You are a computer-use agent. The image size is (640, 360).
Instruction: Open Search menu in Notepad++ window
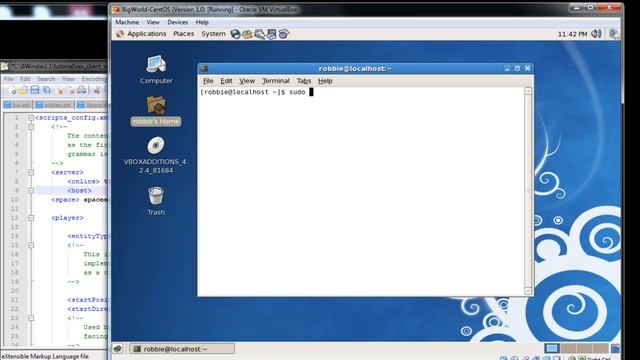click(46, 79)
